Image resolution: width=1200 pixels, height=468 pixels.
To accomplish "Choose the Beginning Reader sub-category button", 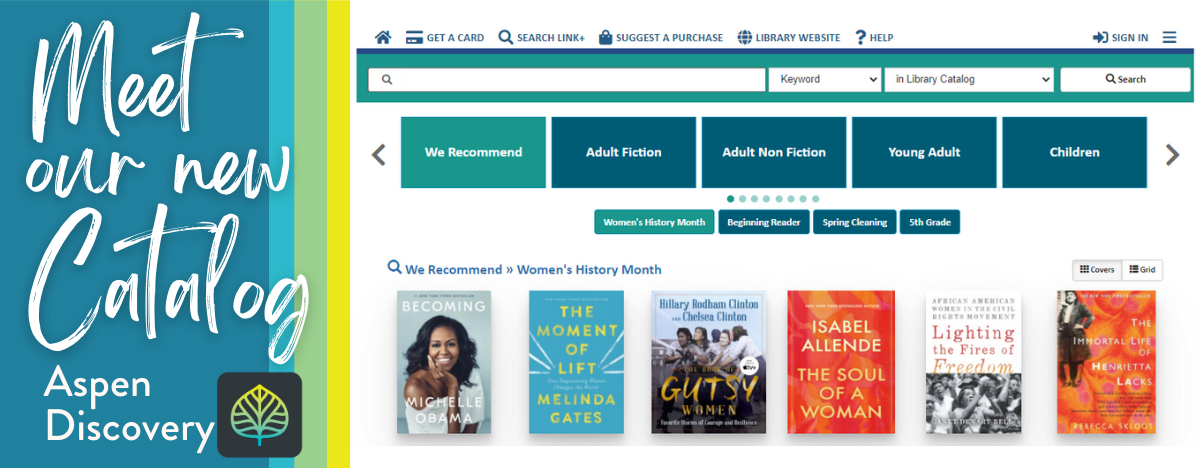I will coord(764,222).
